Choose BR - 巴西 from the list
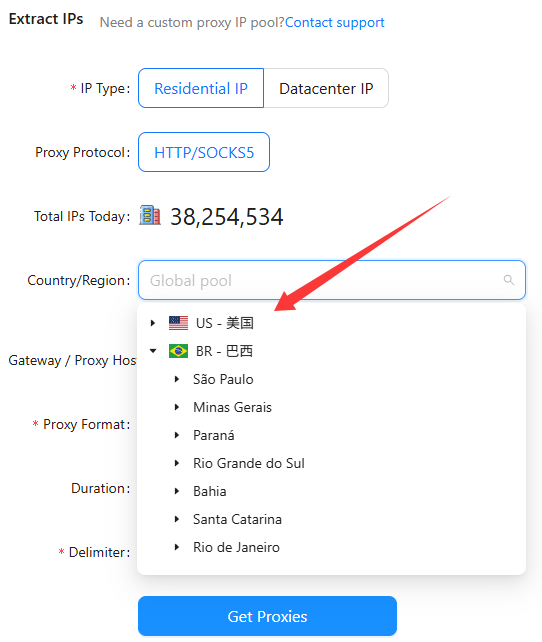Screen dimensions: 542x642 224,351
